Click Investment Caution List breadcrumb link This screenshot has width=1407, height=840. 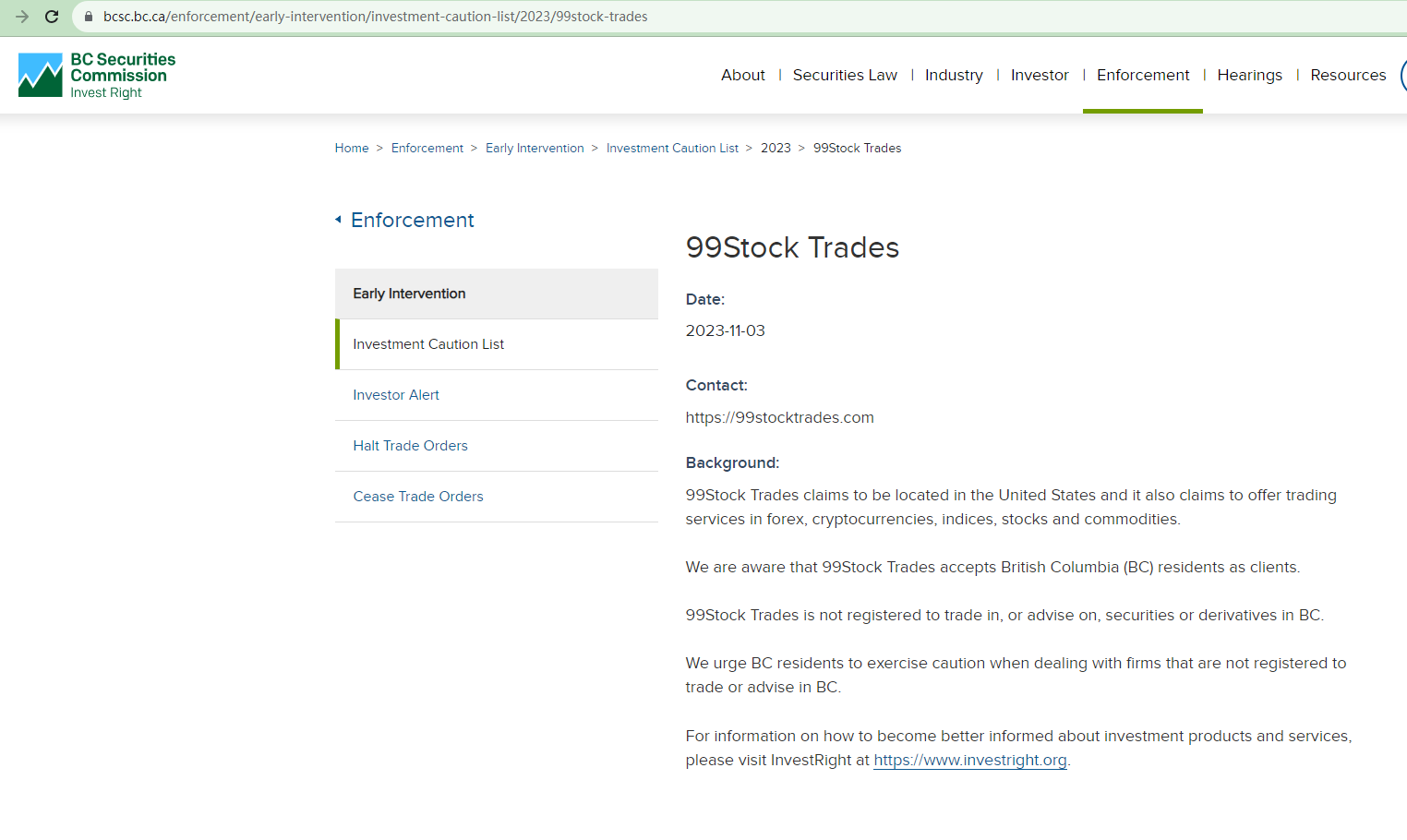point(671,148)
